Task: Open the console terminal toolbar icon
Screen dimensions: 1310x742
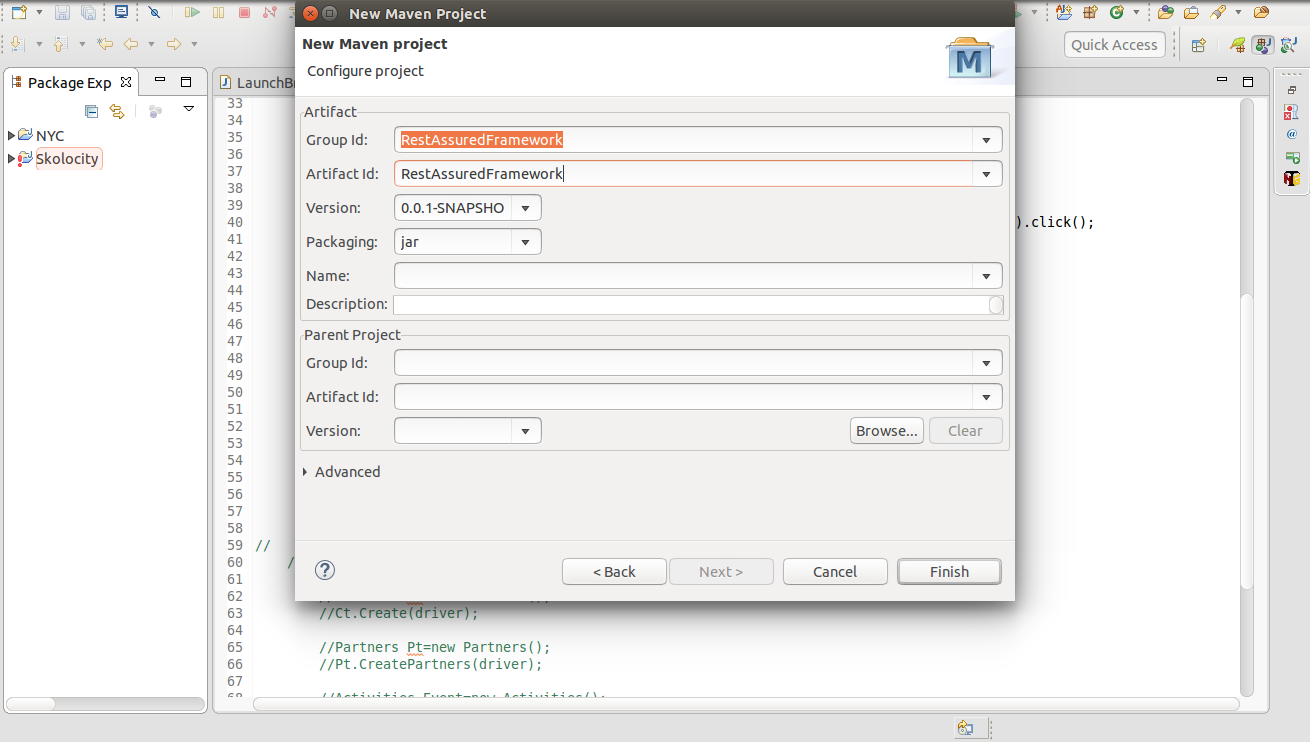Action: [121, 13]
